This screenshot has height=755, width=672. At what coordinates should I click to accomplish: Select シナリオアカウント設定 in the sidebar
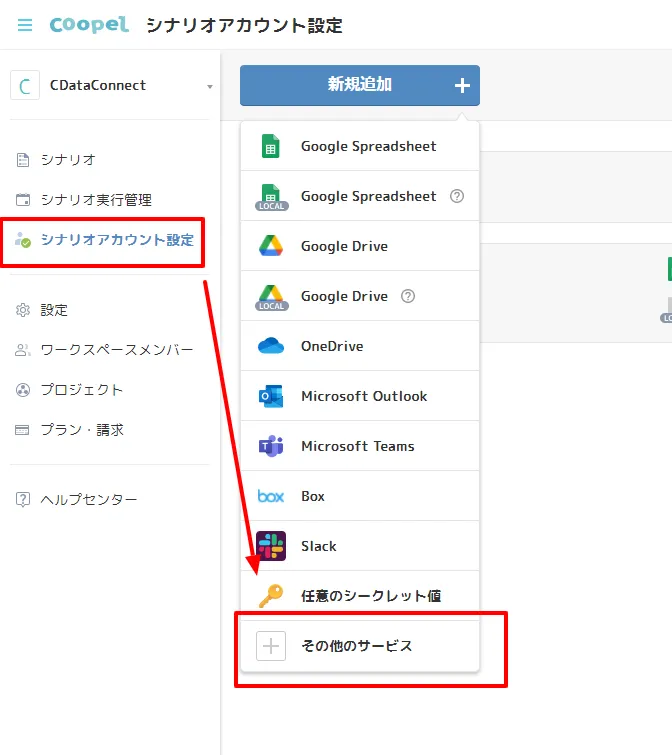[x=117, y=240]
